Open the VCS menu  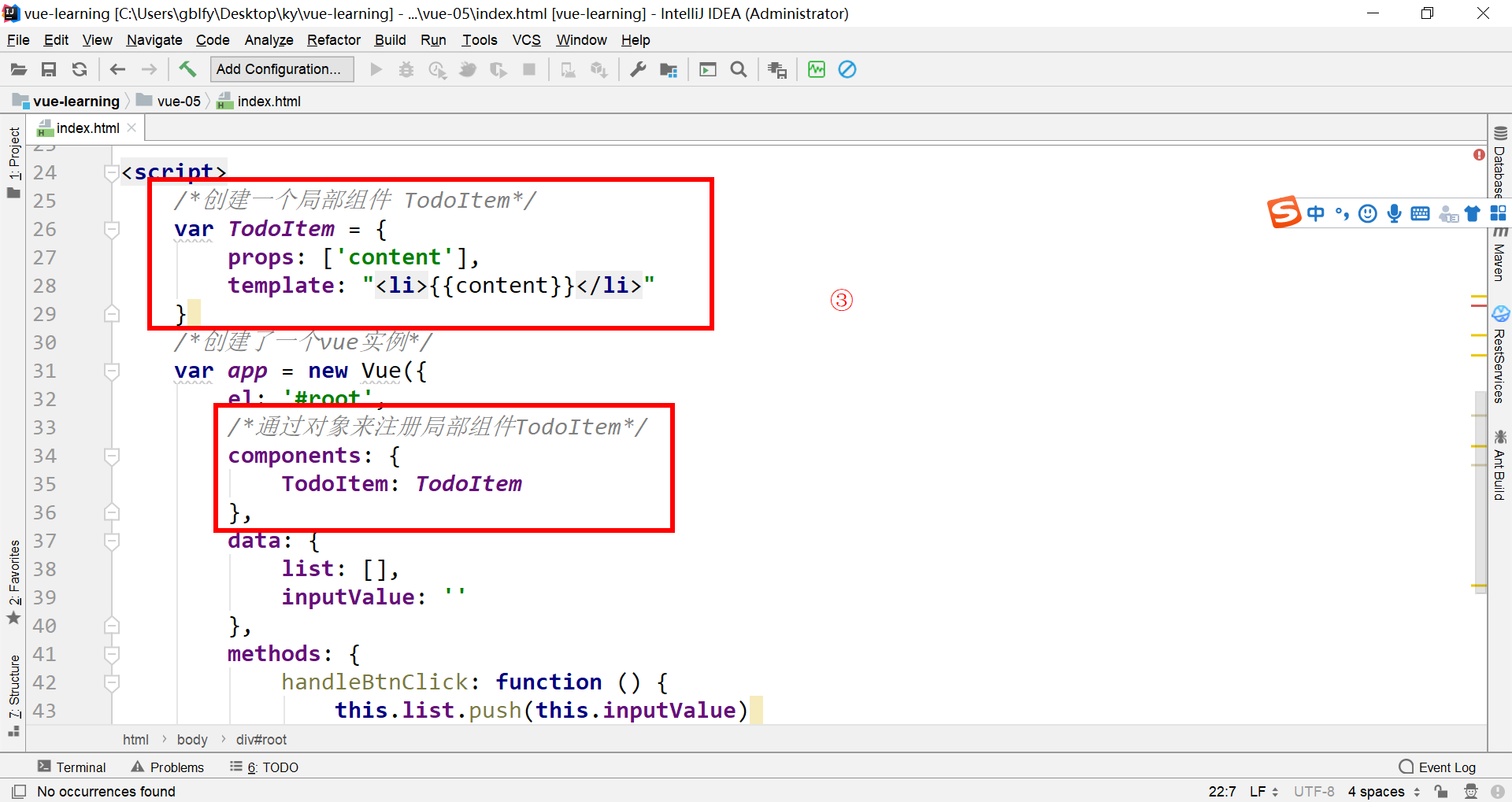(x=526, y=40)
